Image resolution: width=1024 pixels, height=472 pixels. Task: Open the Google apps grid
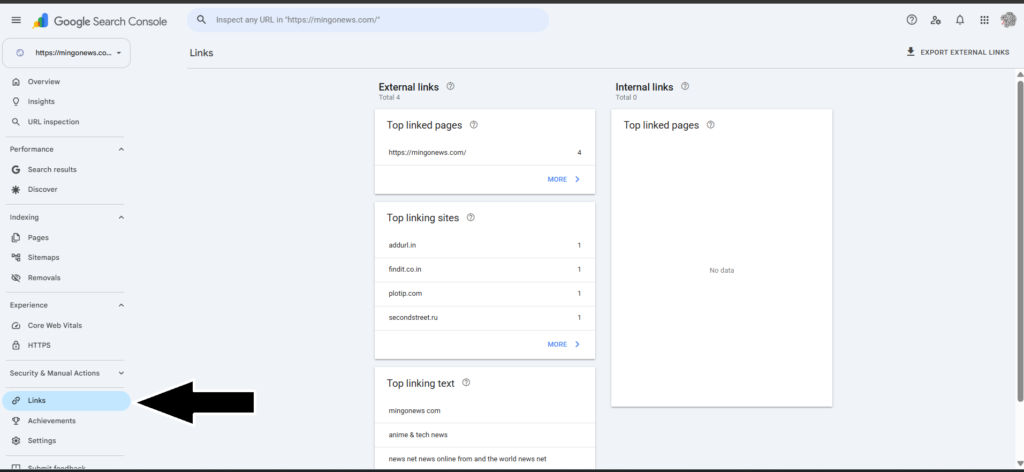[984, 20]
